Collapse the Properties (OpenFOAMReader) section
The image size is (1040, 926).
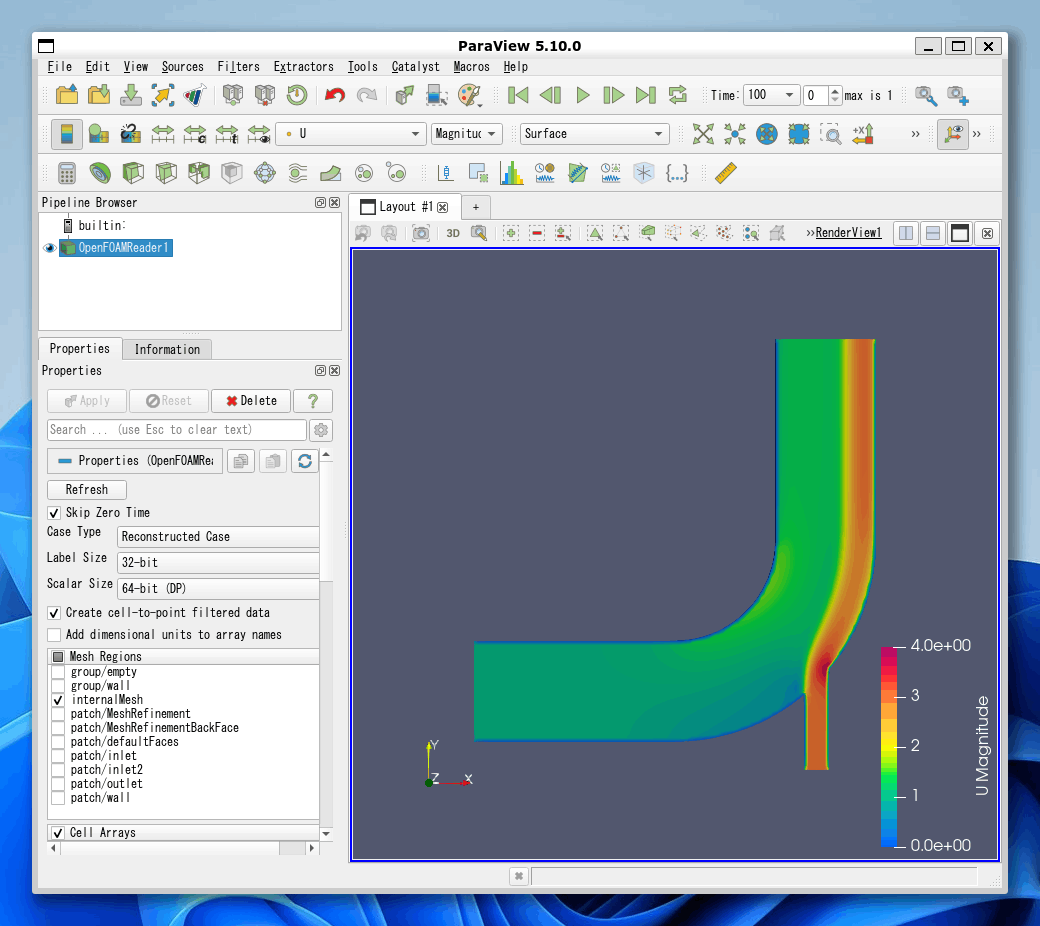pyautogui.click(x=135, y=460)
